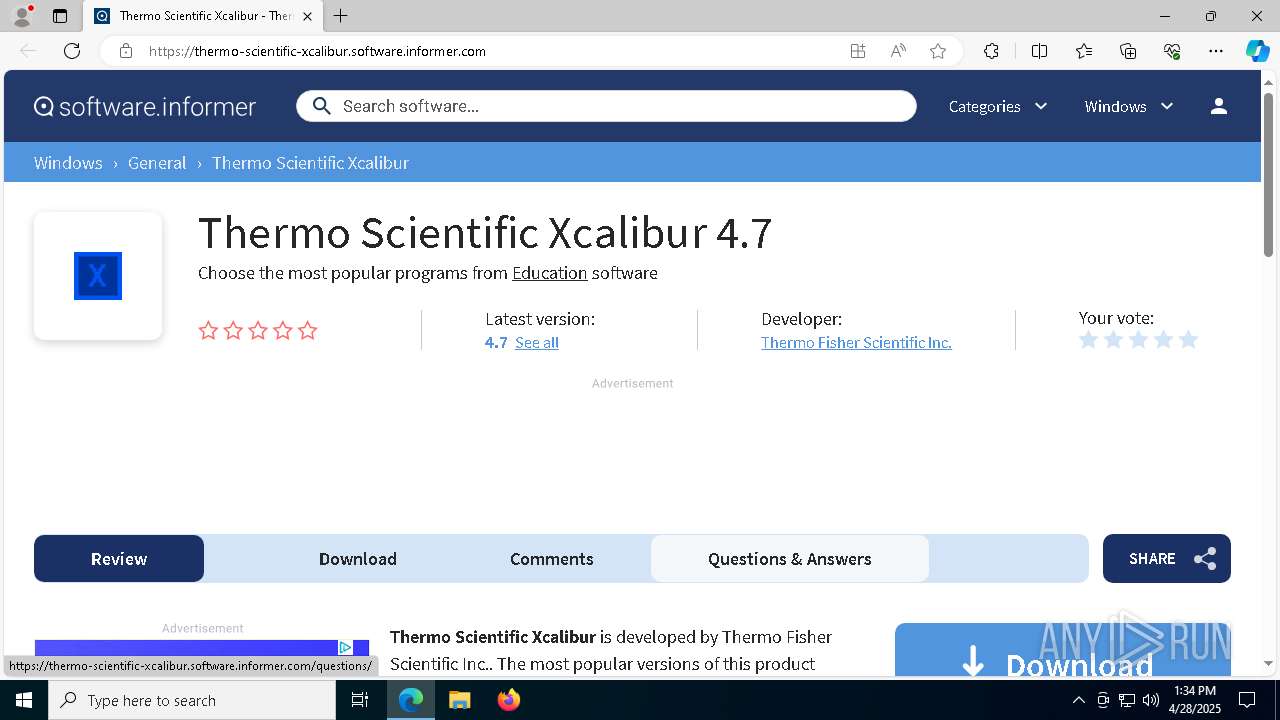Open the tab actions menu icon
This screenshot has height=720, width=1280.
[x=60, y=16]
